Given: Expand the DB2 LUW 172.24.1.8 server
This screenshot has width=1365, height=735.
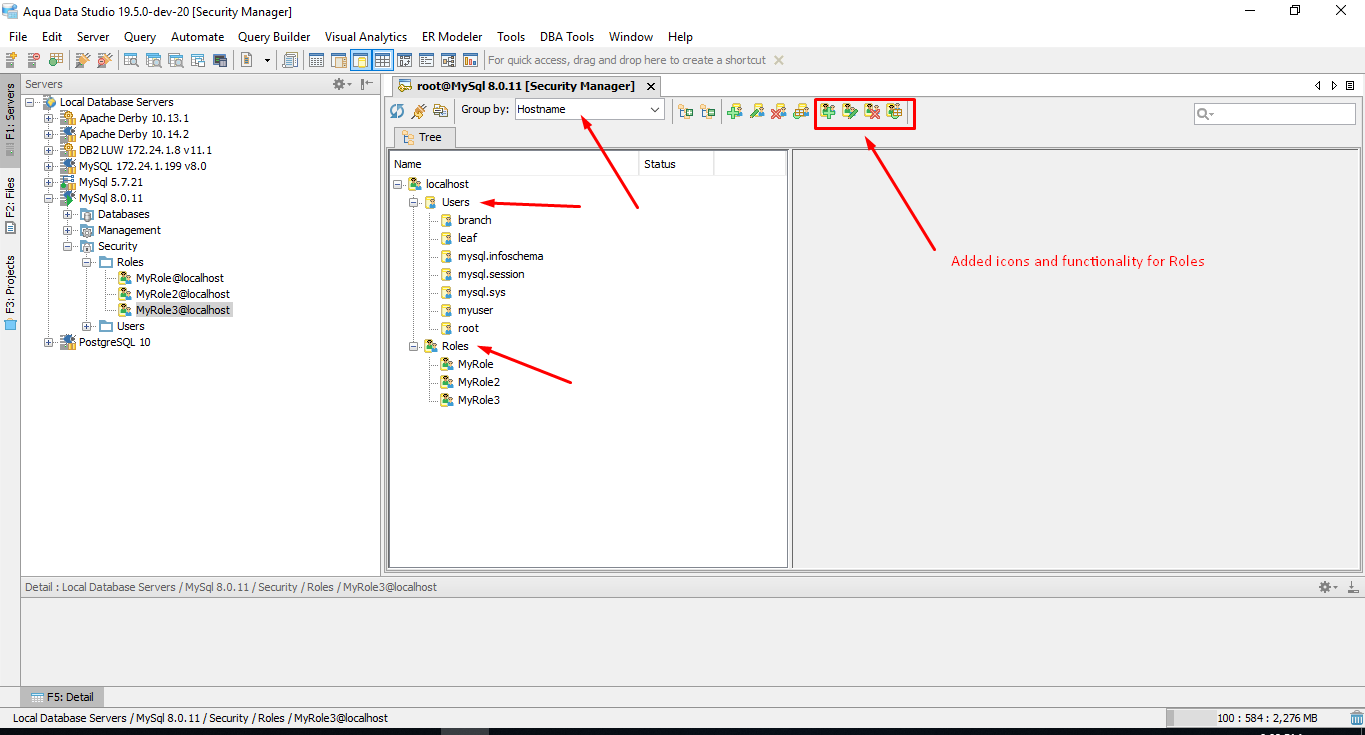Looking at the screenshot, I should point(49,150).
